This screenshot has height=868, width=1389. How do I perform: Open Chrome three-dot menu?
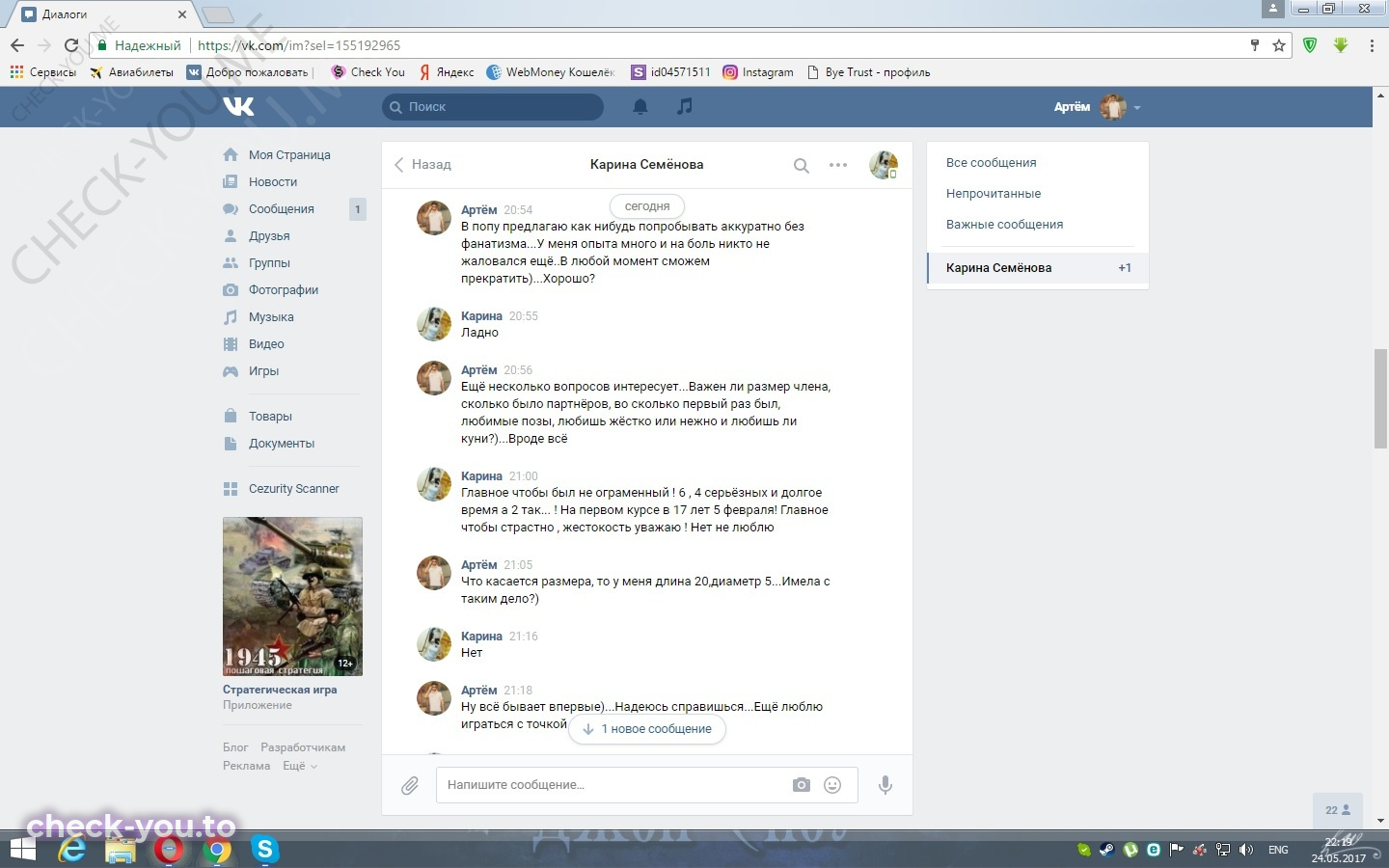(1372, 45)
